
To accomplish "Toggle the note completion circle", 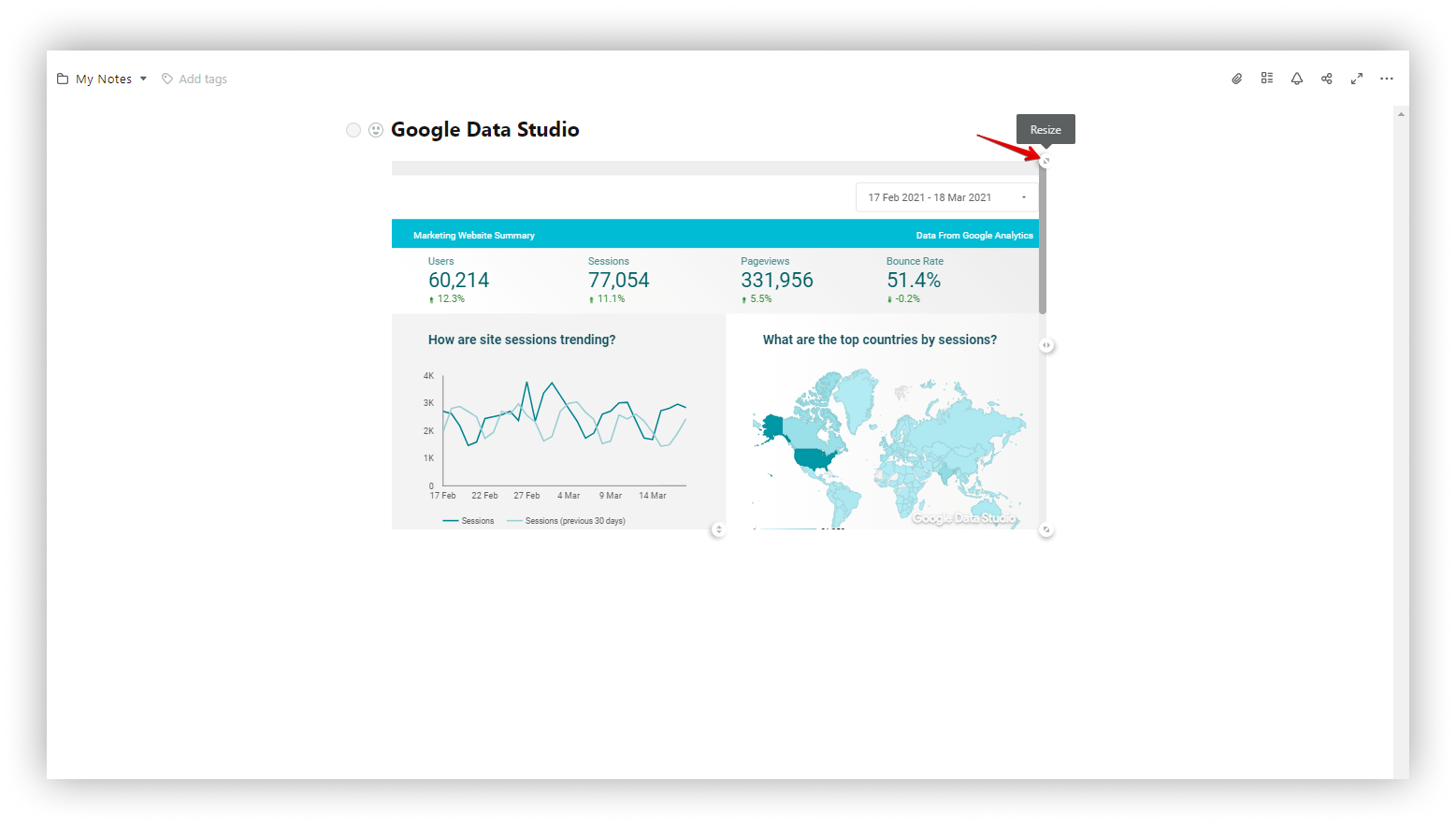I will click(x=353, y=130).
